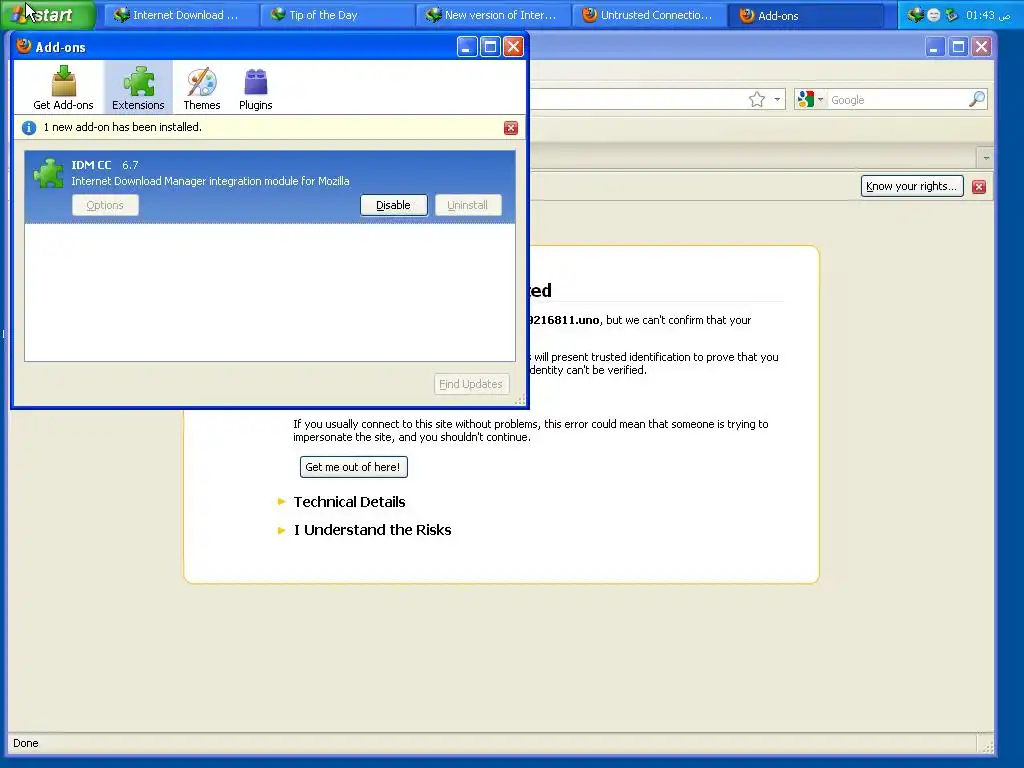Bookmark page with the star icon
The width and height of the screenshot is (1024, 768).
click(757, 100)
